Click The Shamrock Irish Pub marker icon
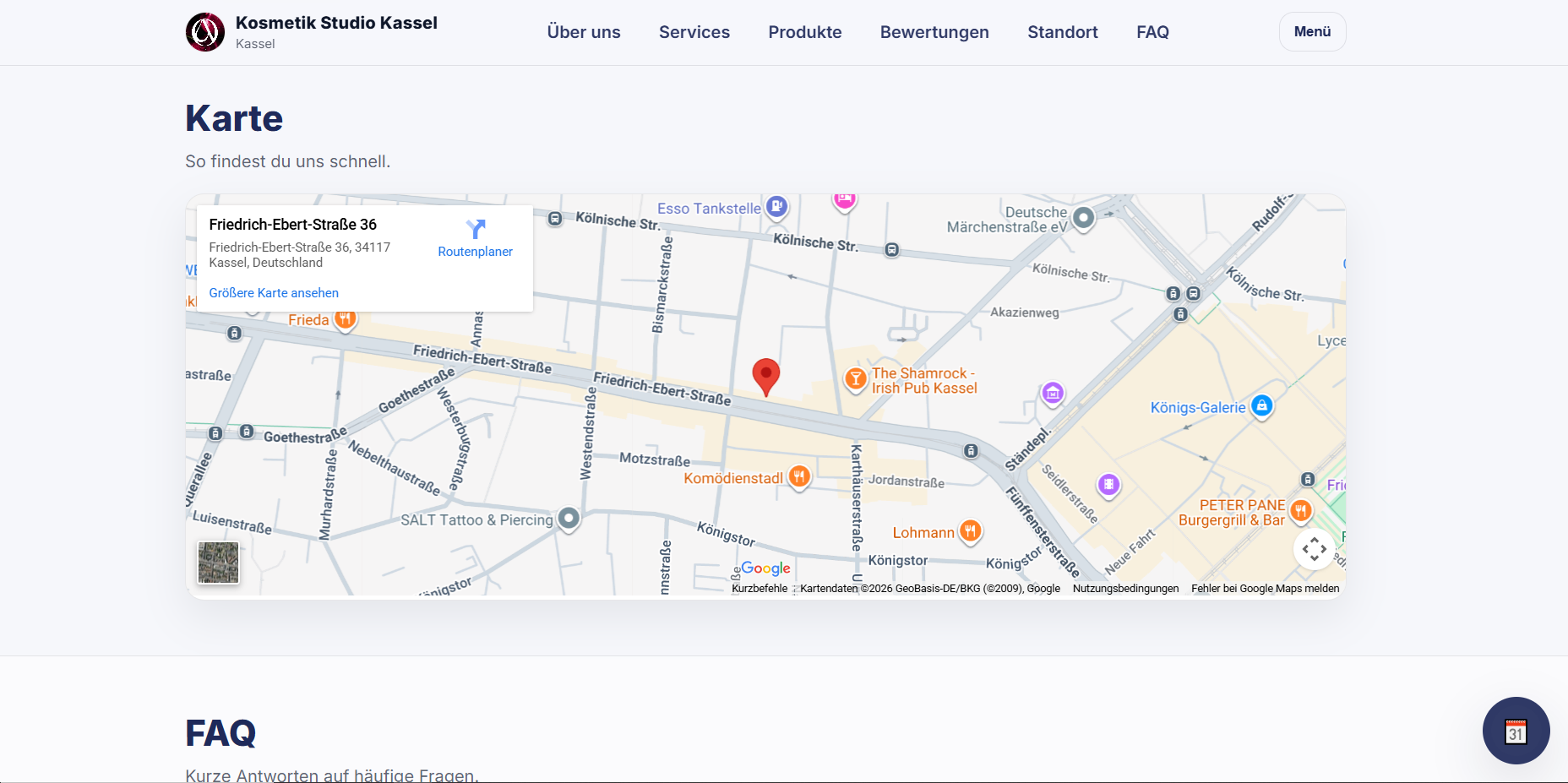The height and width of the screenshot is (783, 1568). click(856, 379)
